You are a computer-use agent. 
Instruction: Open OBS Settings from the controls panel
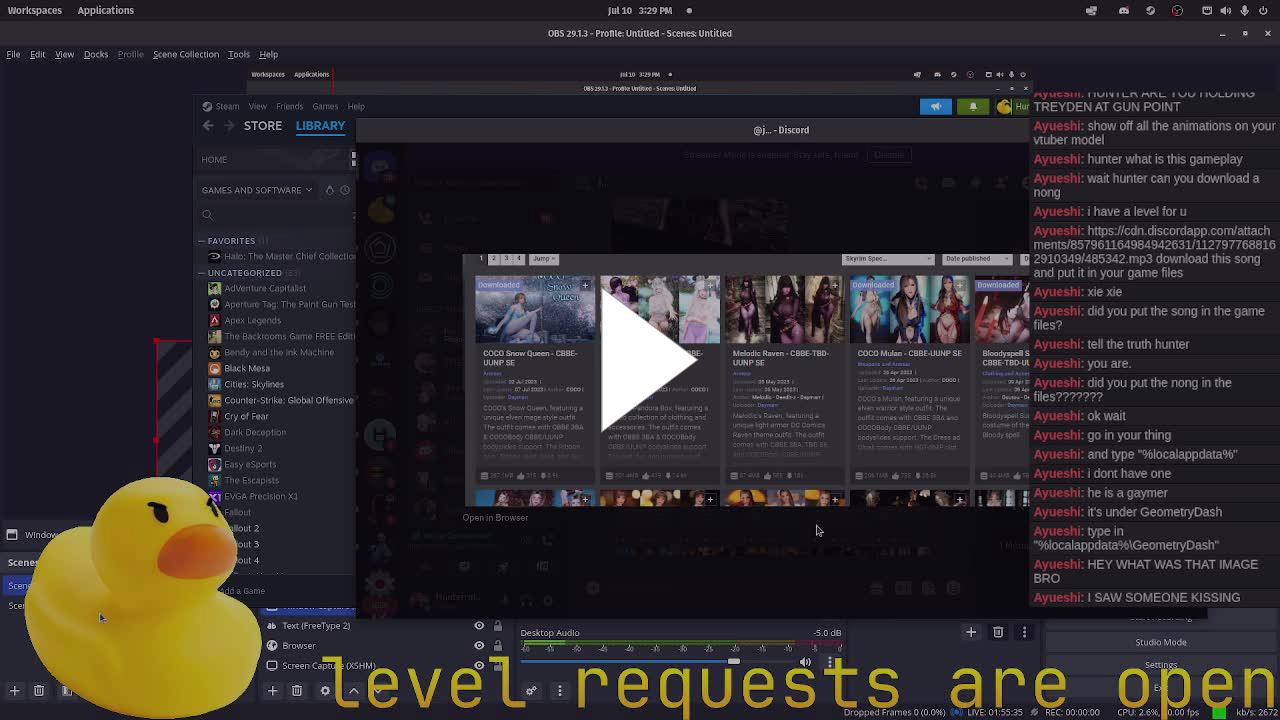coord(1160,665)
